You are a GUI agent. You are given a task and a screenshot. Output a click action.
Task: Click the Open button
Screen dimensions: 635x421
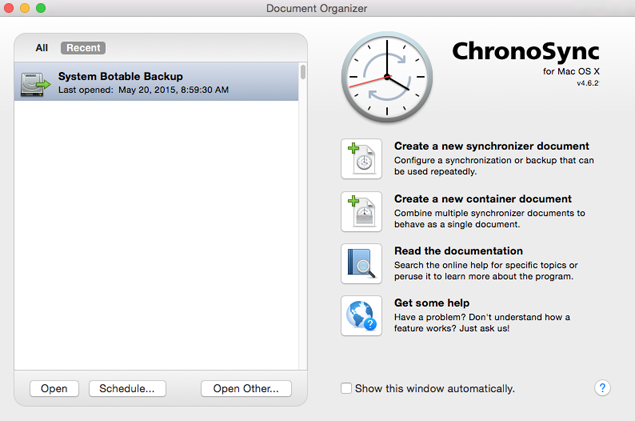pyautogui.click(x=54, y=389)
